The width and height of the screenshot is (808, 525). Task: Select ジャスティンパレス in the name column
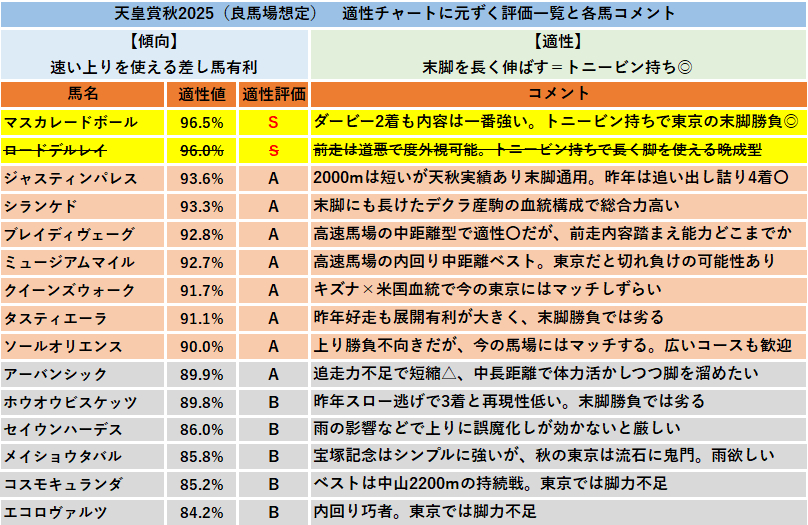[83, 178]
